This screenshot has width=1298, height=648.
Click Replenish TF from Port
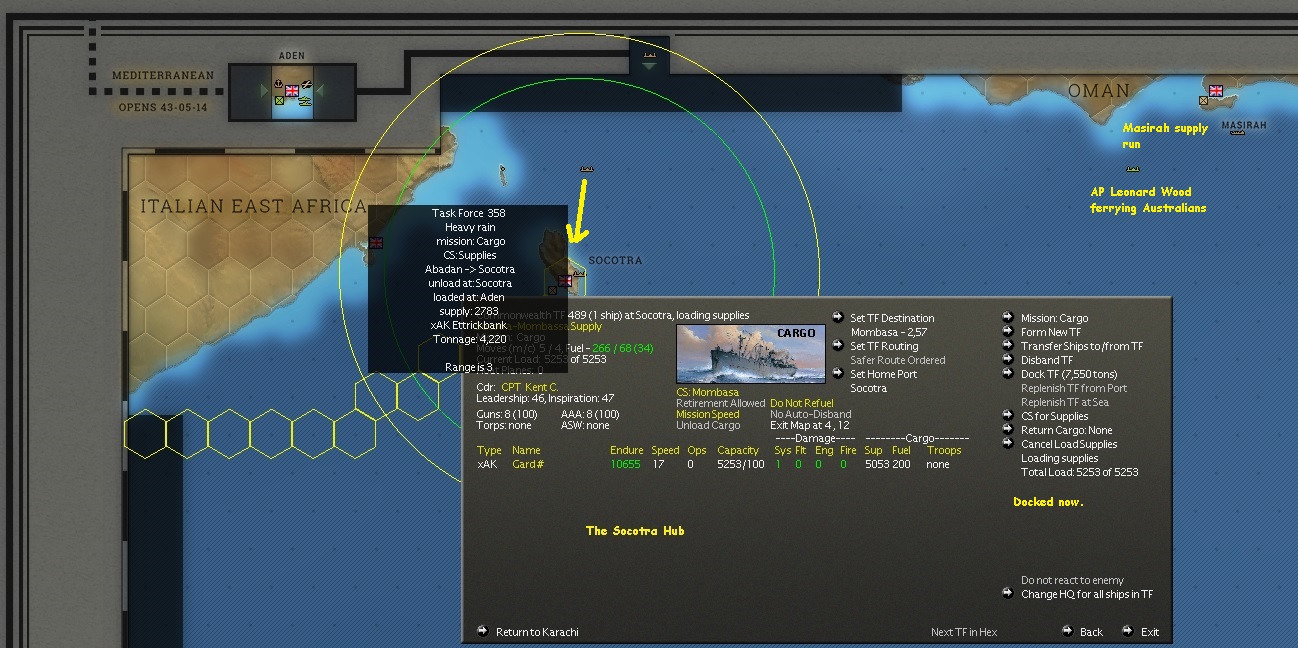click(1073, 388)
